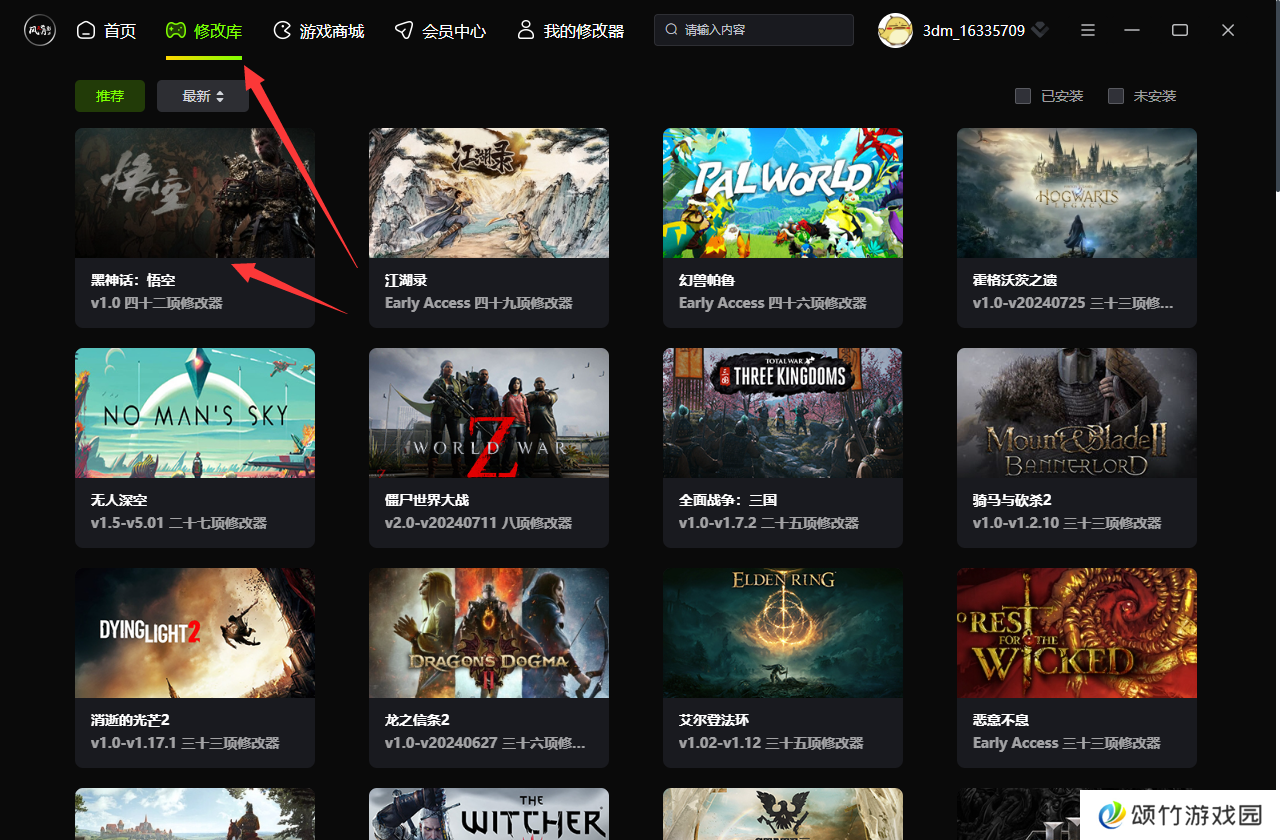Click the app logo in top-left corner

point(40,30)
